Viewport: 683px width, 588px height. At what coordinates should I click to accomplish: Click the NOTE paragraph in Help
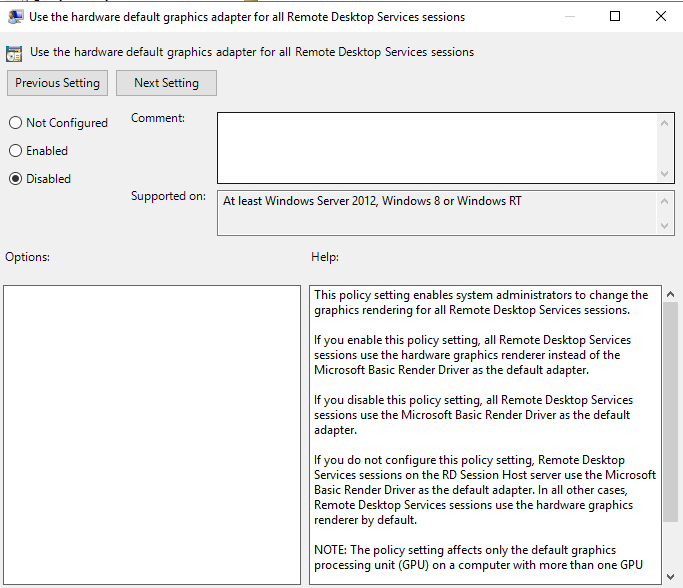point(478,558)
